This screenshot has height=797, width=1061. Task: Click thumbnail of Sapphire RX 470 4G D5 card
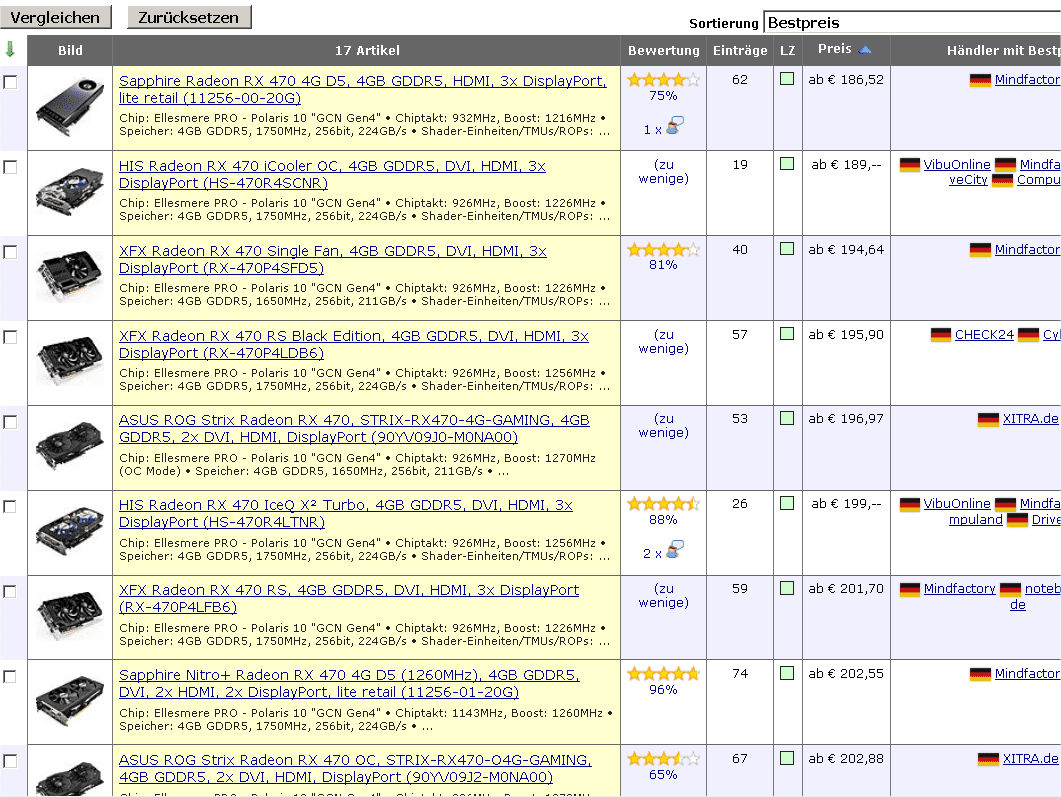(x=70, y=107)
